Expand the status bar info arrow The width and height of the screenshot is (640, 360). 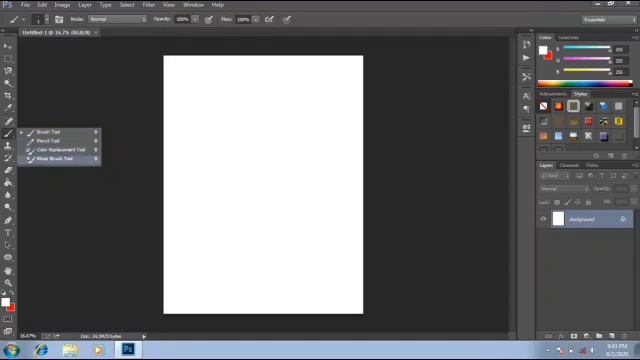(144, 336)
